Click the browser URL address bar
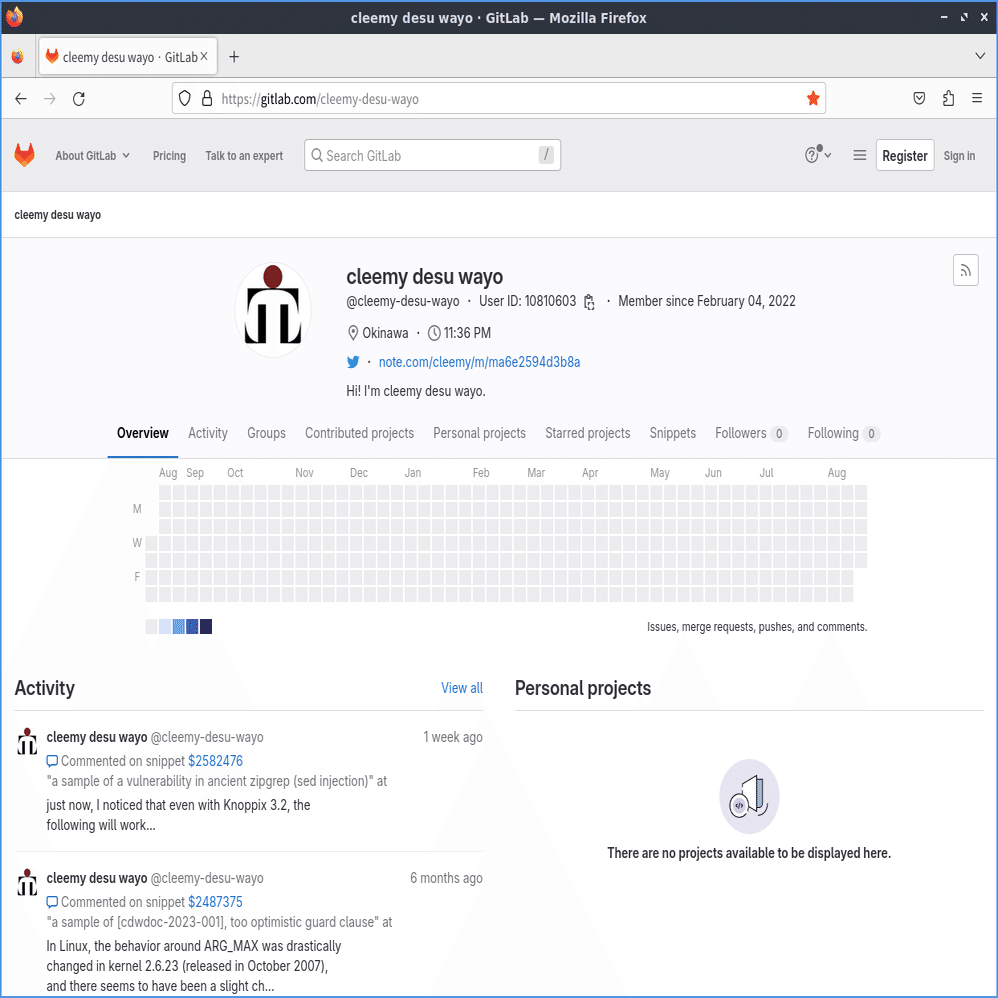 498,99
